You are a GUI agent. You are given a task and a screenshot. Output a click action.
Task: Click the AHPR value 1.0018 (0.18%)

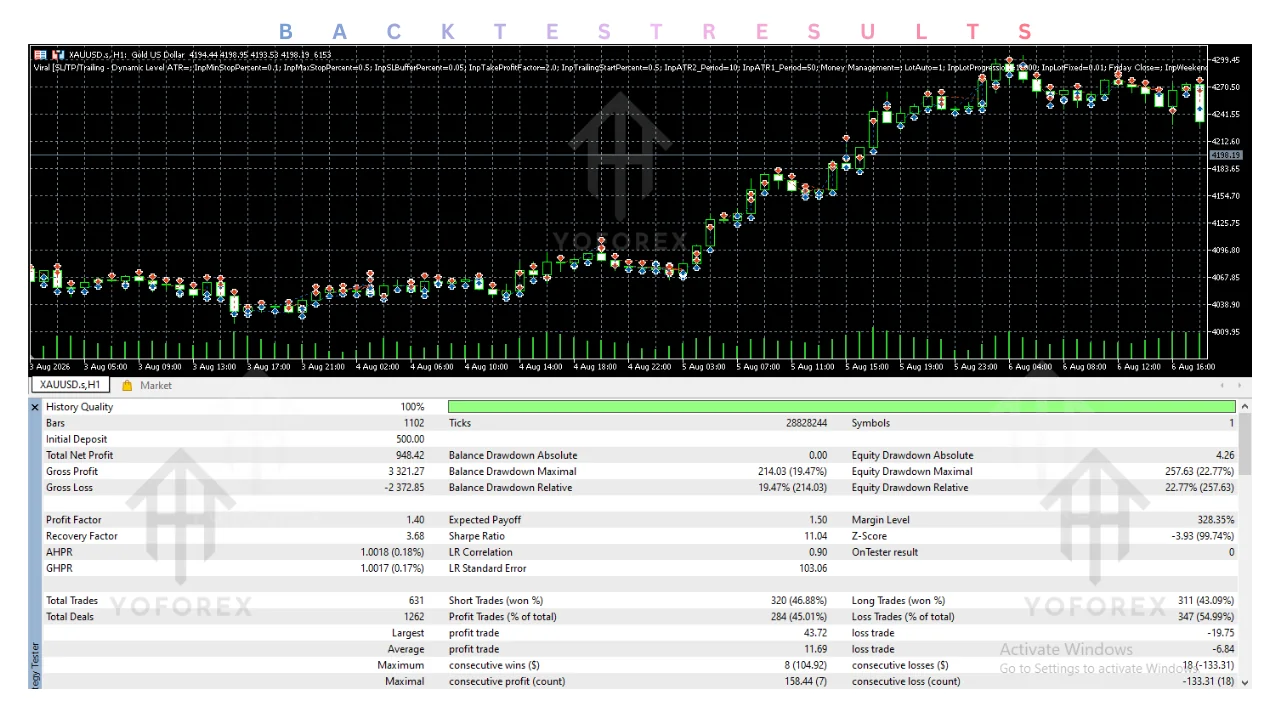pyautogui.click(x=392, y=552)
